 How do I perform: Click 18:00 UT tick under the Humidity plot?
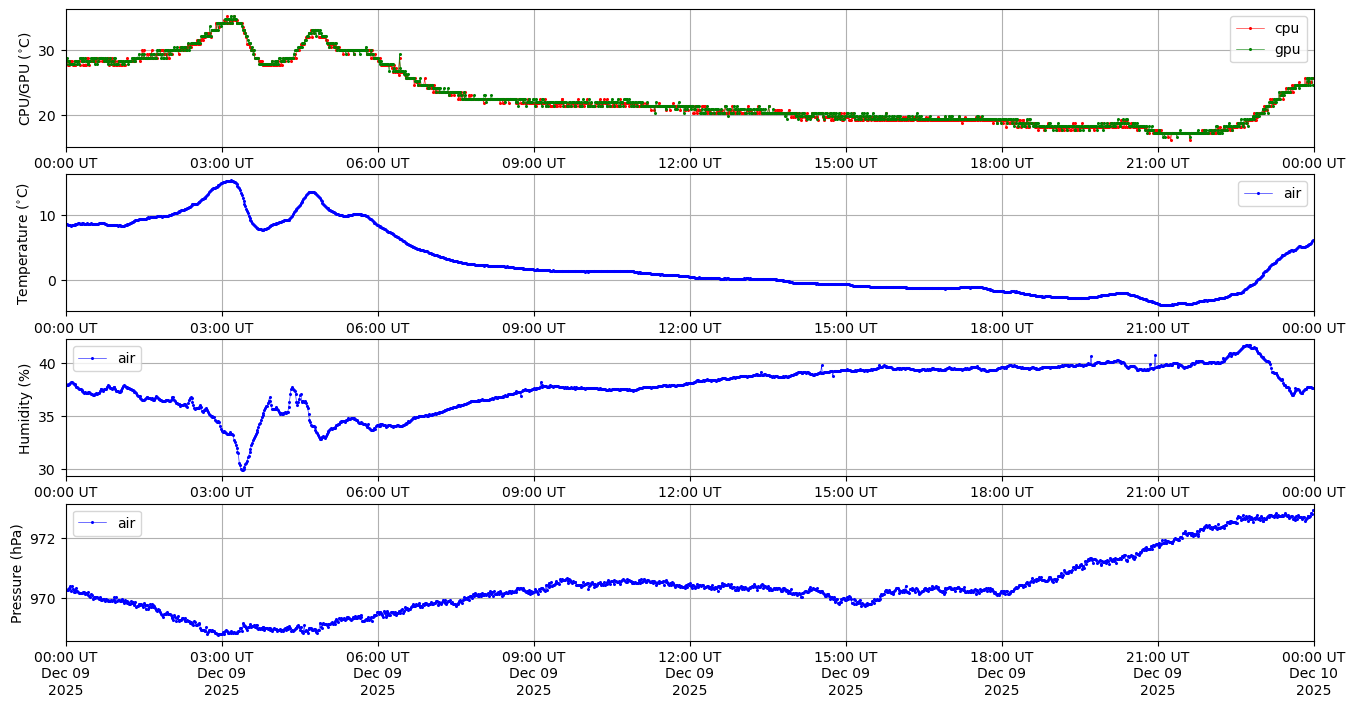pos(1001,492)
